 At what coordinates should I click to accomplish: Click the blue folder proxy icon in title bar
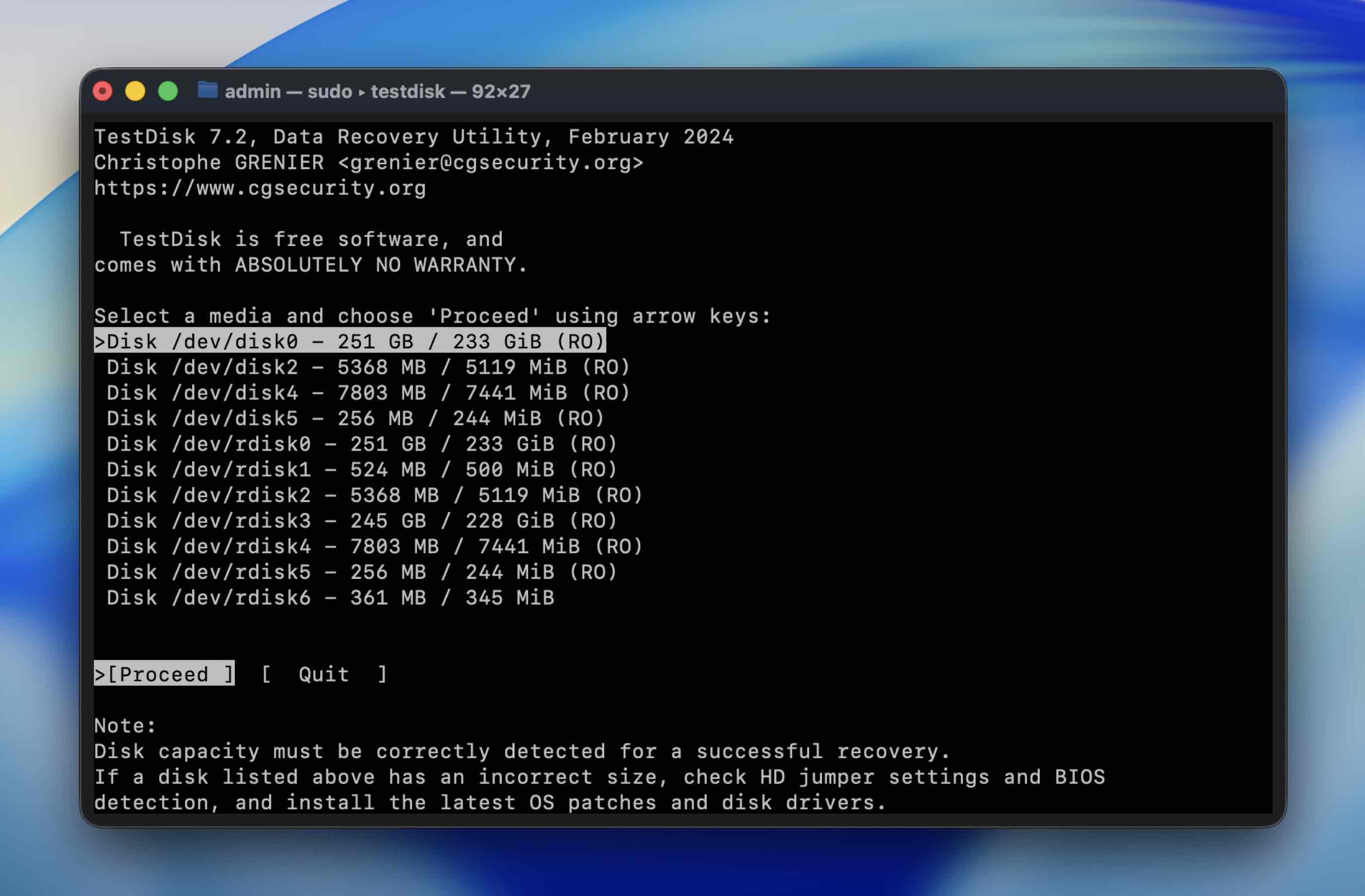click(x=207, y=91)
